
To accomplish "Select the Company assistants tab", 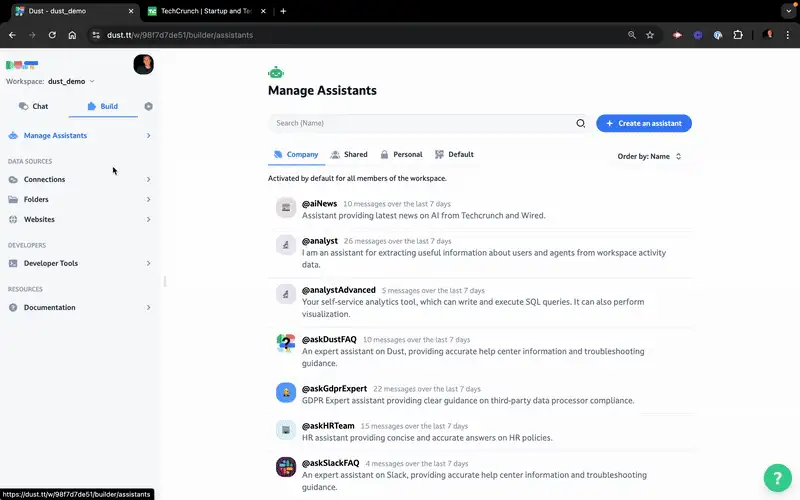I will coord(296,154).
